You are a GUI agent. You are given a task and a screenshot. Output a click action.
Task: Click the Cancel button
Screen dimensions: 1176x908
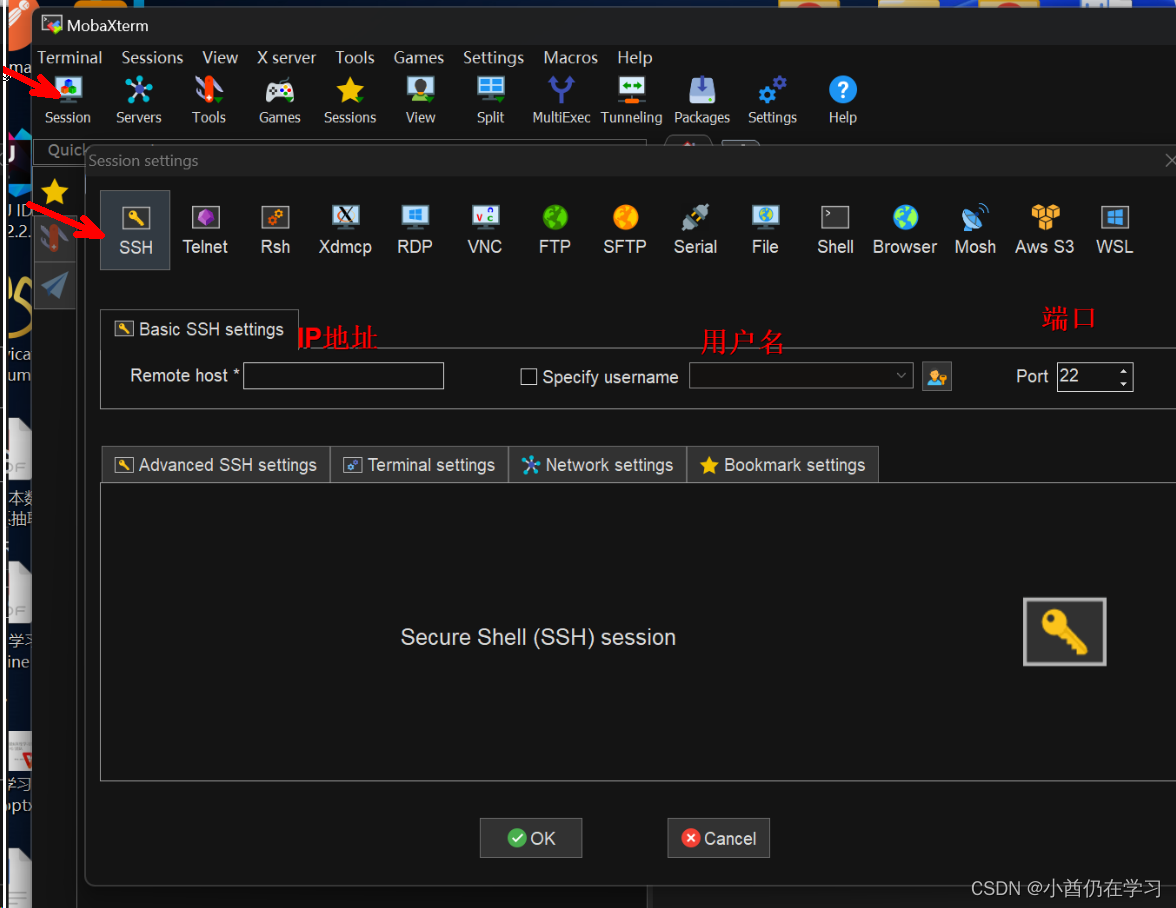click(x=718, y=838)
